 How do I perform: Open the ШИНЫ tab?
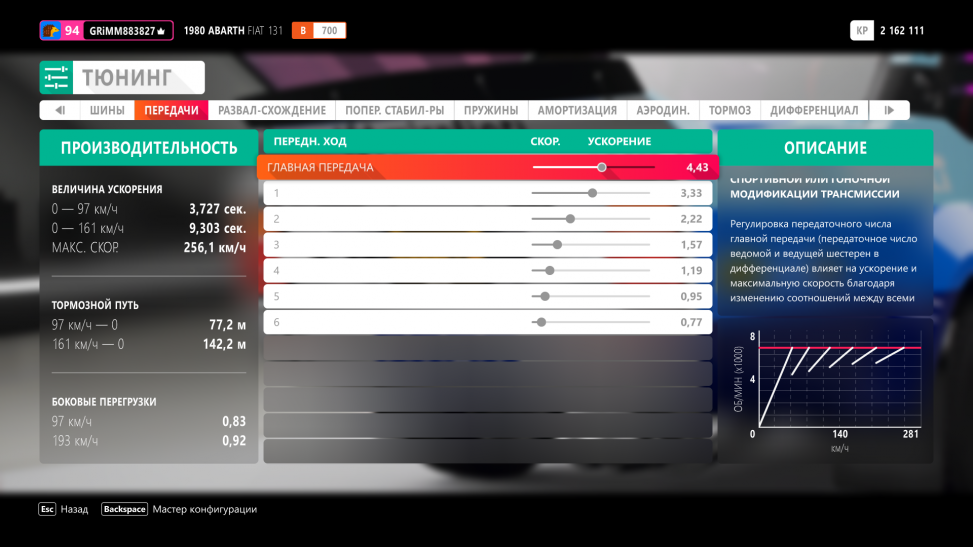point(107,110)
